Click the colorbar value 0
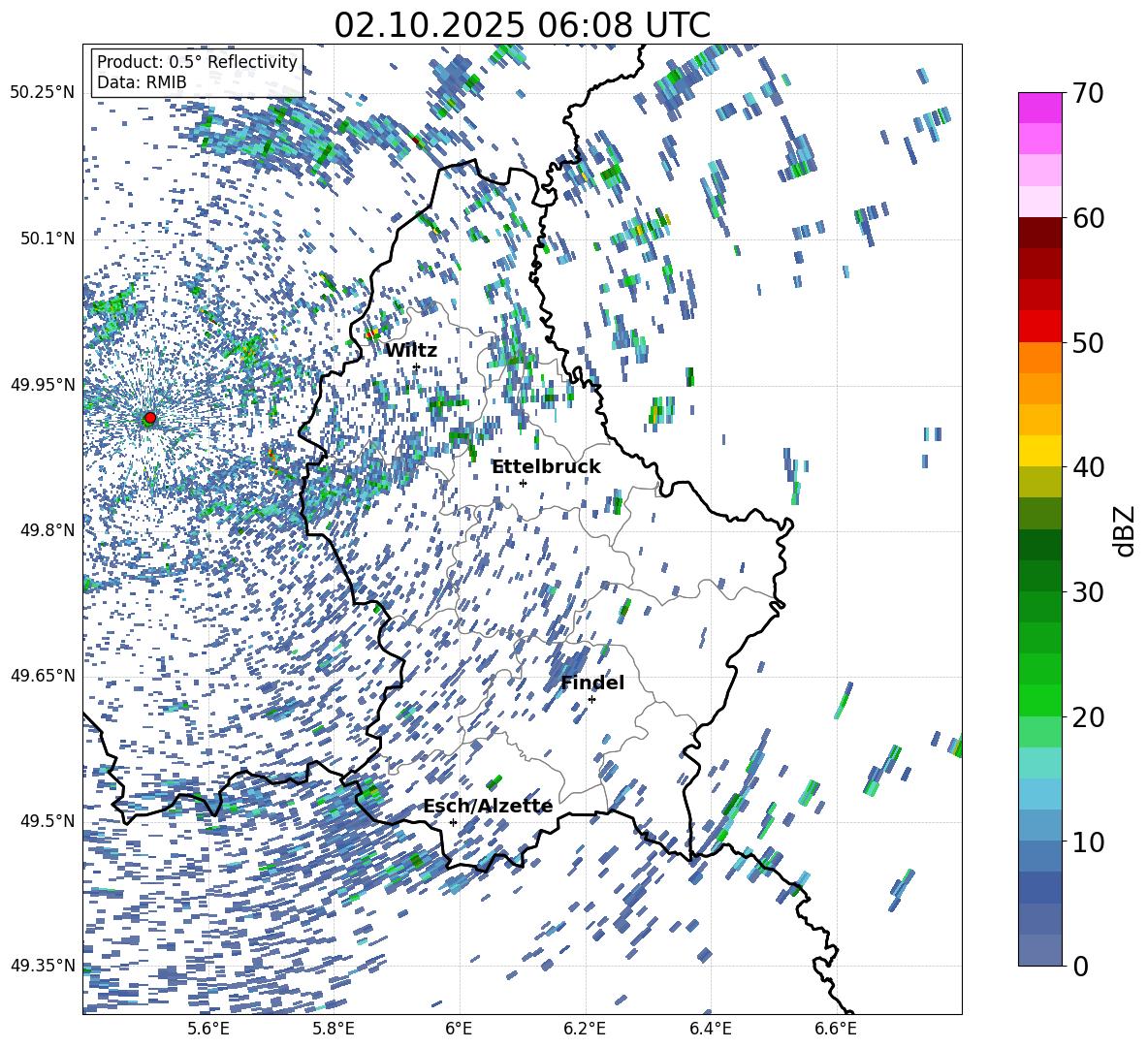Viewport: 1148px width, 1048px height. (1079, 966)
